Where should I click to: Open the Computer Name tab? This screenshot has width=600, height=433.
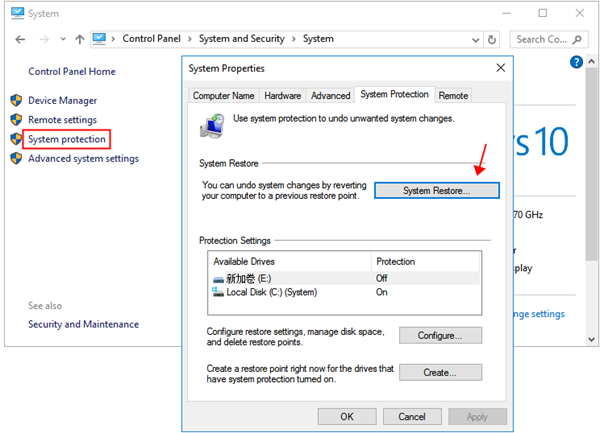tap(223, 96)
